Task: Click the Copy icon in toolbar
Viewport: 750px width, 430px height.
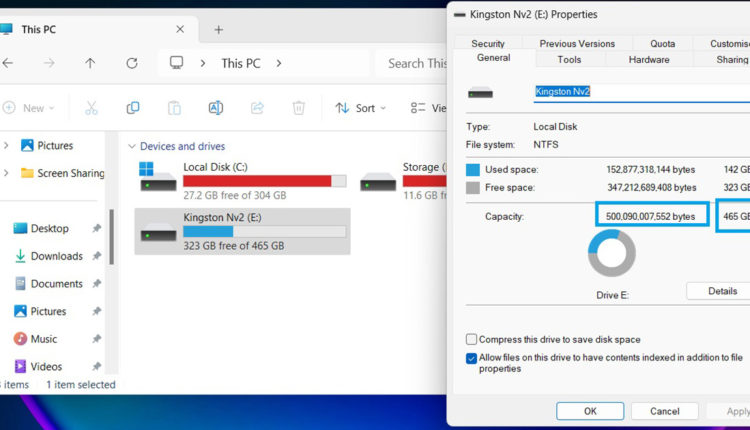Action: click(x=132, y=108)
